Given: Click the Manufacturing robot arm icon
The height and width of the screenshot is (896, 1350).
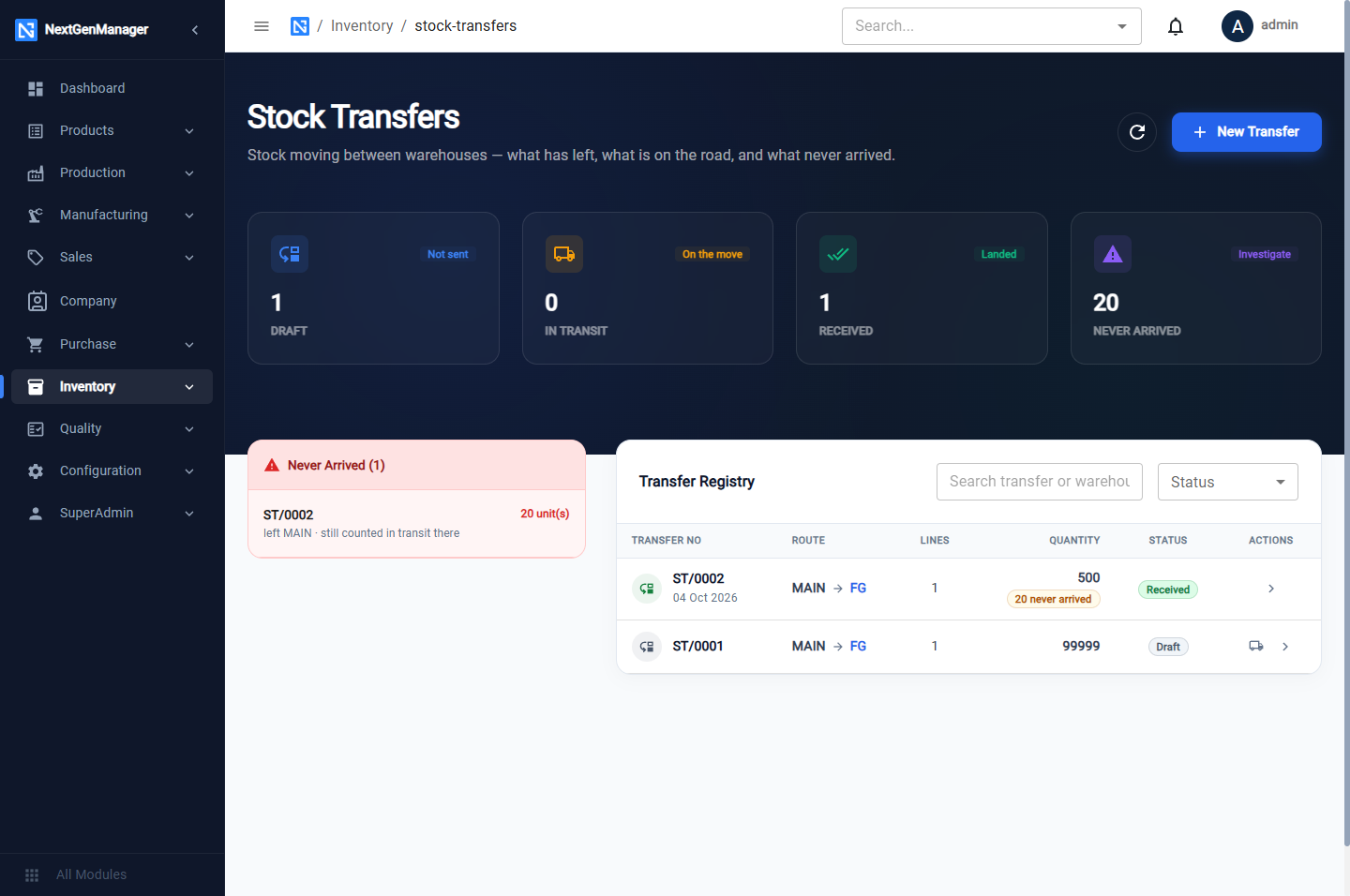Looking at the screenshot, I should [x=36, y=215].
